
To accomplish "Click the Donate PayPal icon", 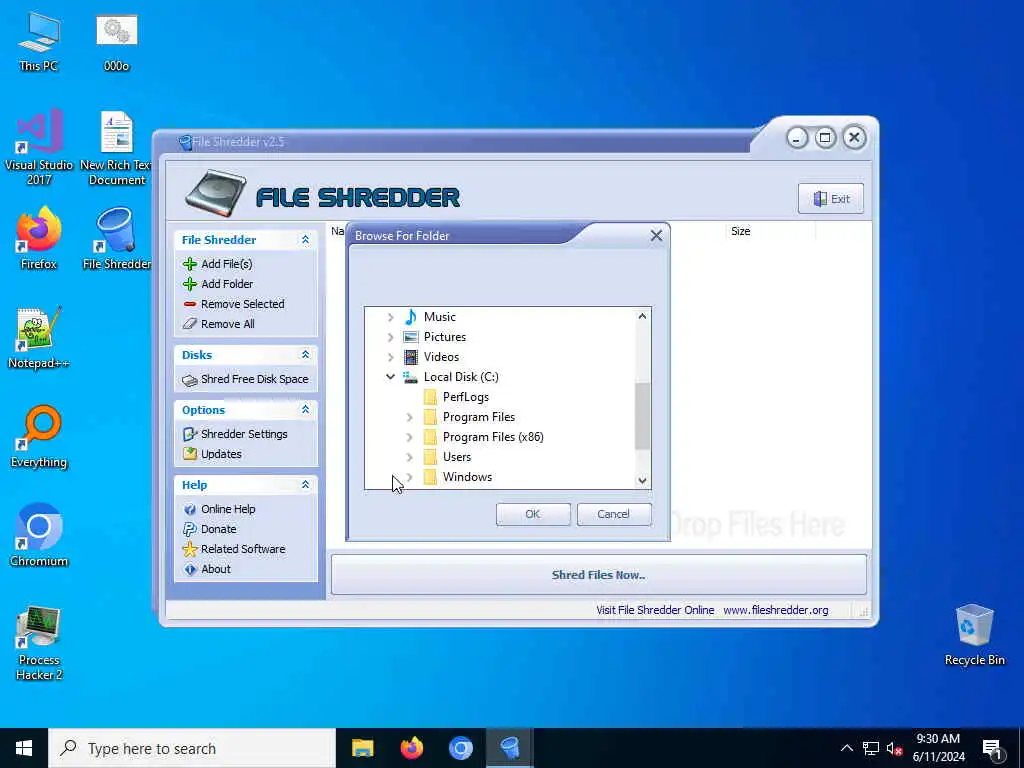I will 189,529.
